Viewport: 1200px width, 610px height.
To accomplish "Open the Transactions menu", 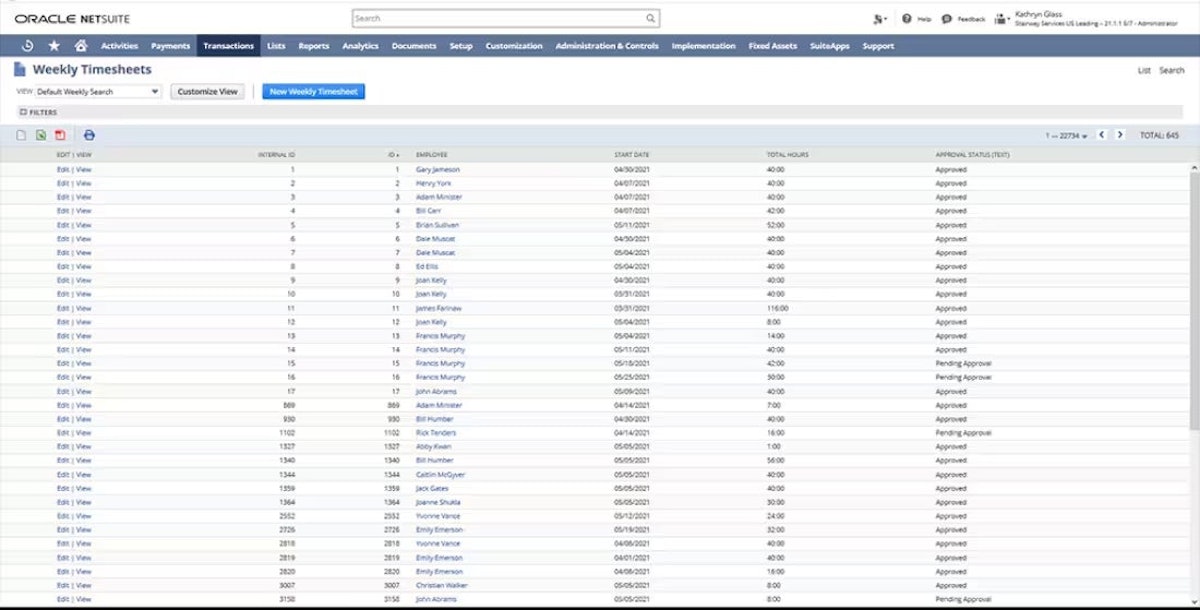I will [x=229, y=45].
